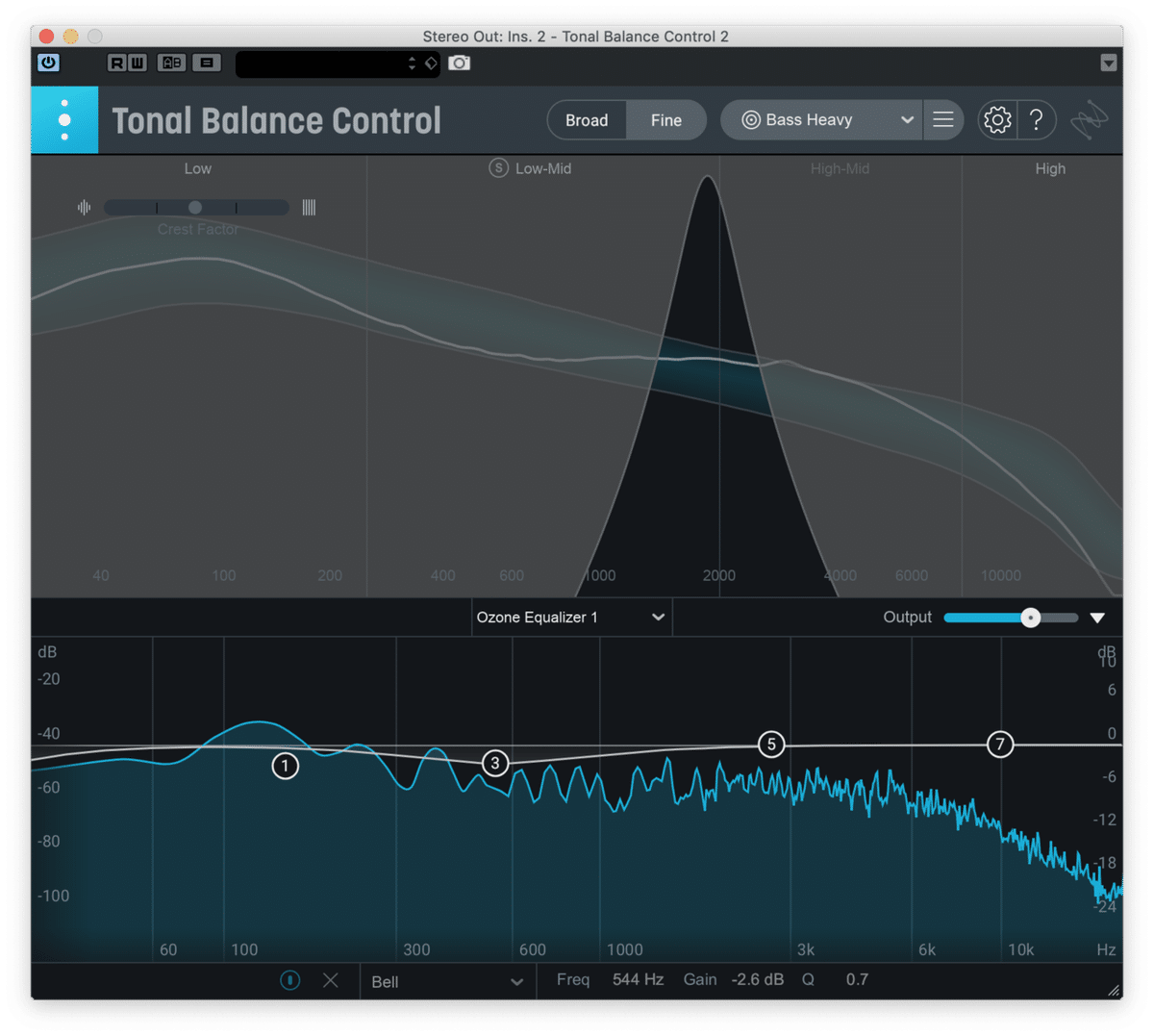Collapse the EQ panel with the Output triangle
The width and height of the screenshot is (1154, 1036).
(x=1097, y=618)
